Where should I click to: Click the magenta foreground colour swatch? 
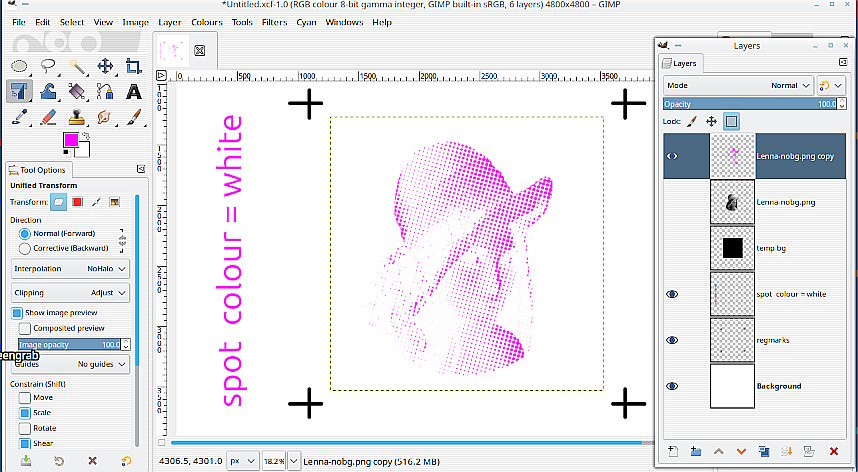point(70,139)
